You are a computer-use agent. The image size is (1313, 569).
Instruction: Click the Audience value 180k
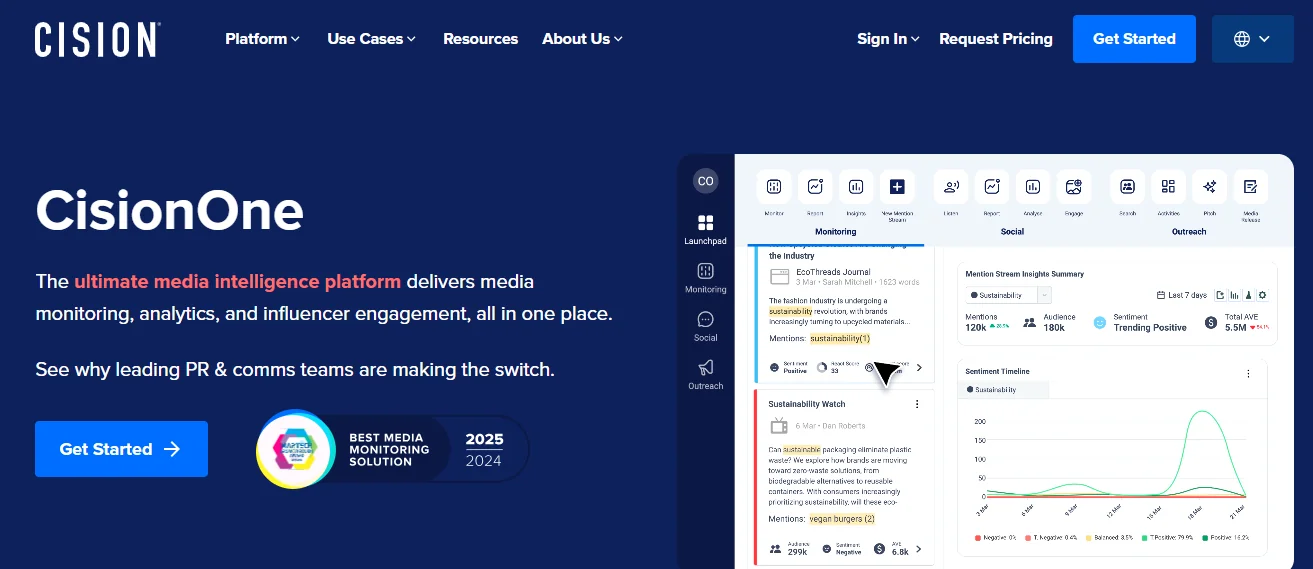(x=1054, y=328)
